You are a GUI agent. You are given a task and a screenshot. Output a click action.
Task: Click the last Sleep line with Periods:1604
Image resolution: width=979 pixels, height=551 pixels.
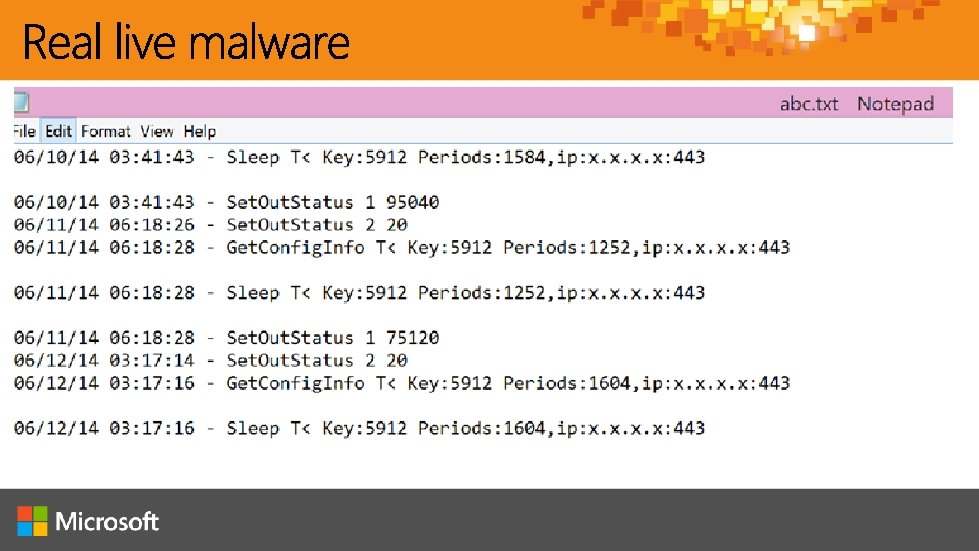tap(360, 428)
